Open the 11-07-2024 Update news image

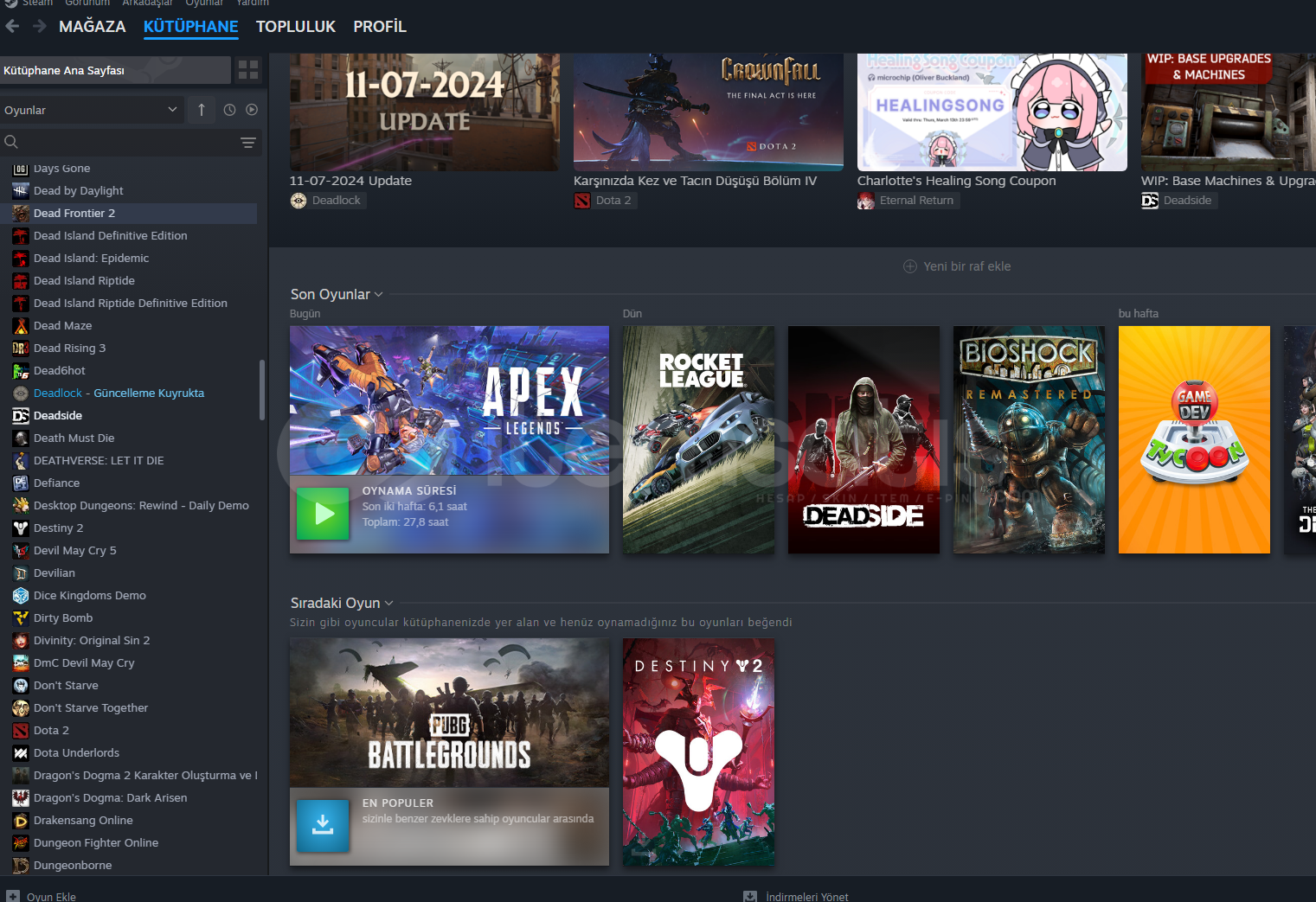pyautogui.click(x=425, y=112)
